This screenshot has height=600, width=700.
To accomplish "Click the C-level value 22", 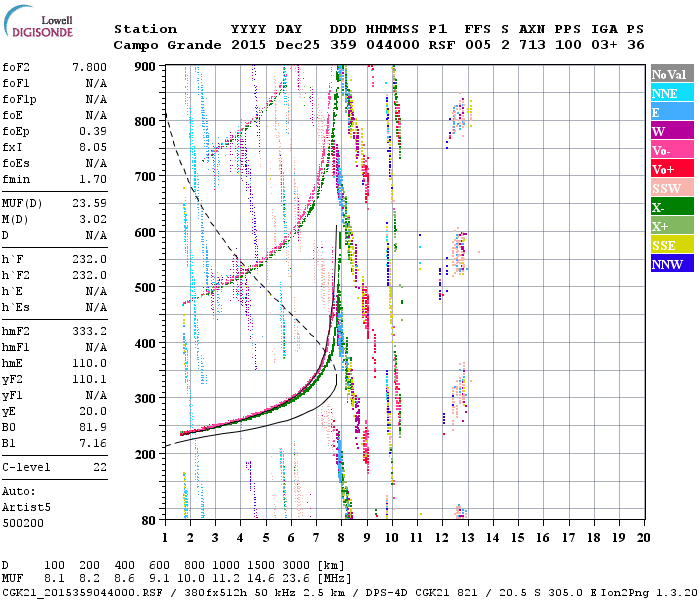I will pyautogui.click(x=100, y=467).
